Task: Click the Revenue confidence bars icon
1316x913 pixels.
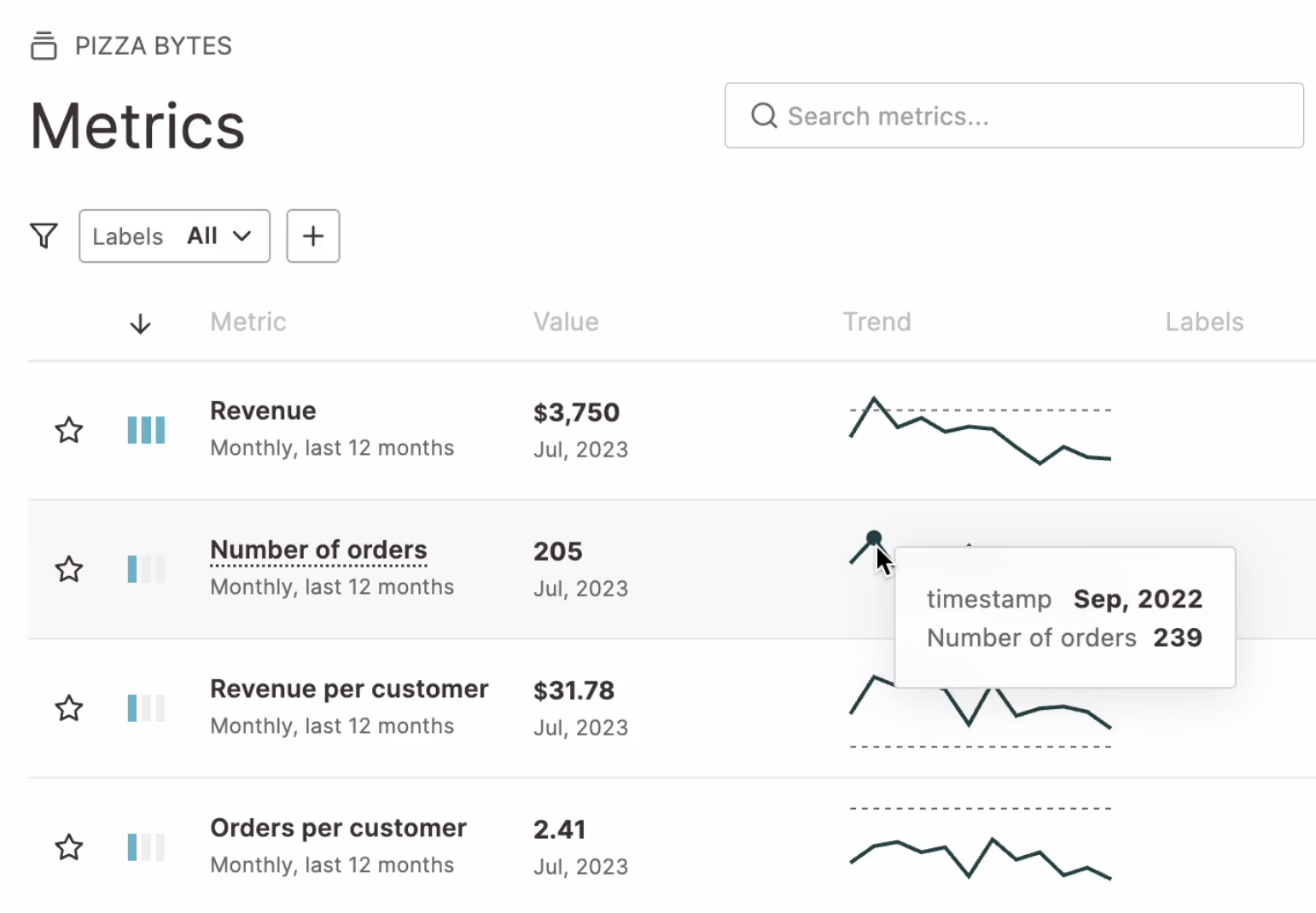Action: click(x=146, y=430)
